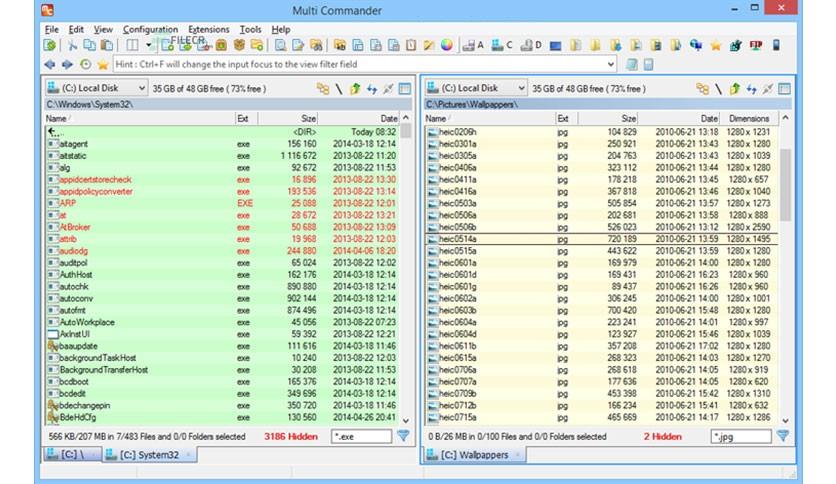This screenshot has width=836, height=484.
Task: Select heic0715a in right panel
Action: (601, 417)
